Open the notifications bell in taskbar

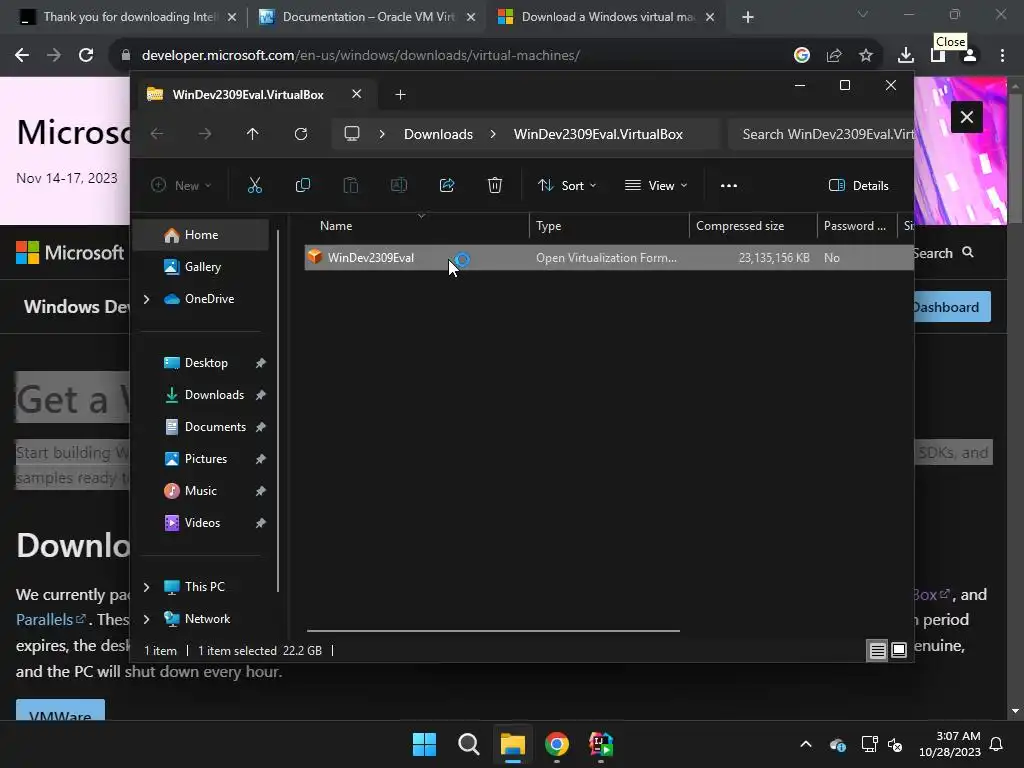pyautogui.click(x=997, y=744)
